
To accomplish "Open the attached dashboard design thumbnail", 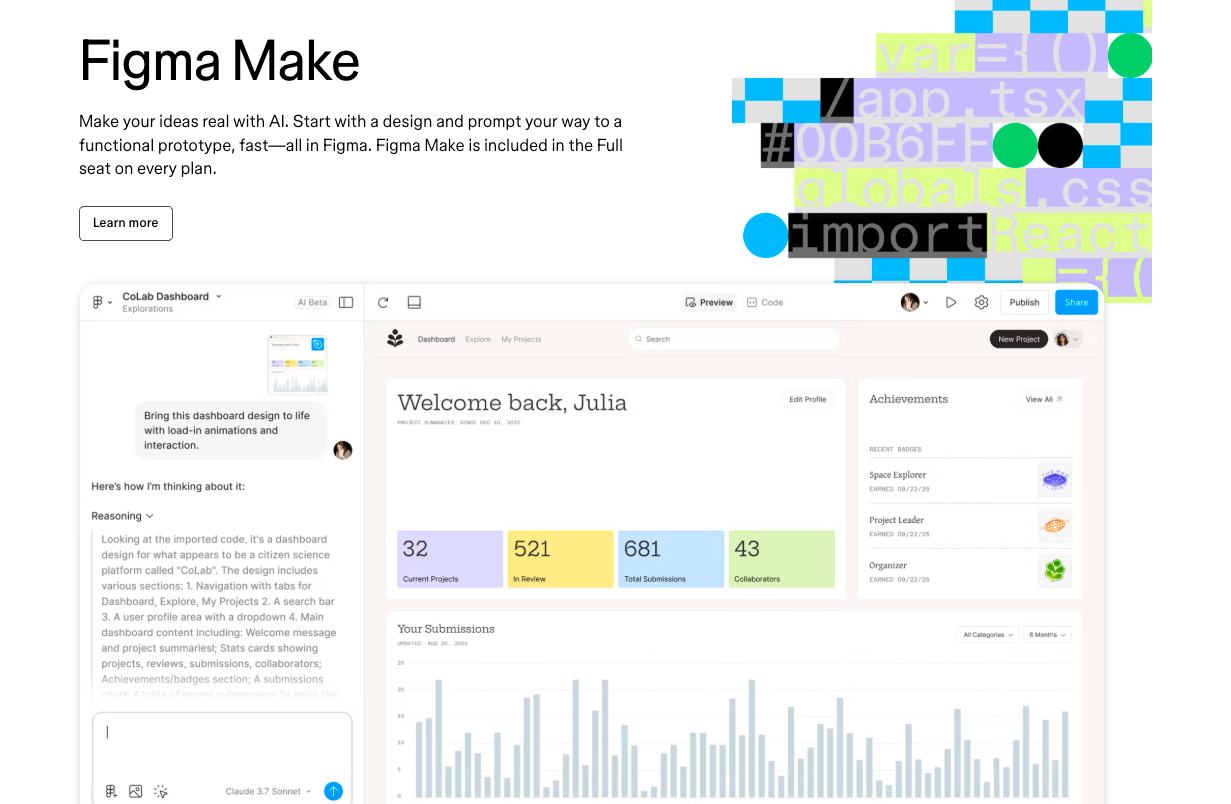I will click(x=297, y=364).
